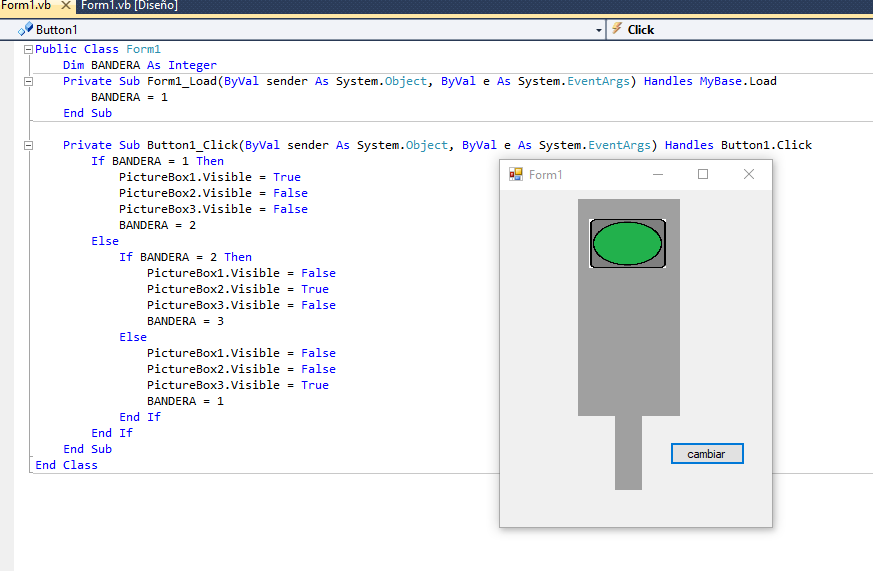Click 'PictureBox3.Visible = True' line

[x=238, y=385]
